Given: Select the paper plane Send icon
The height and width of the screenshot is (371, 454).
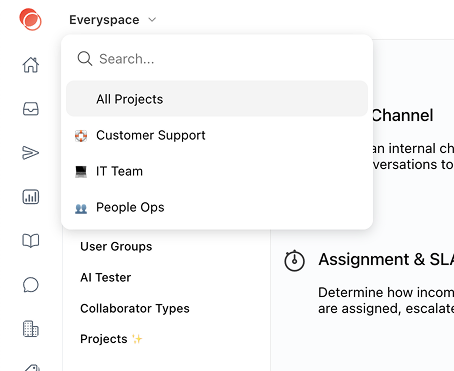Looking at the screenshot, I should (31, 153).
